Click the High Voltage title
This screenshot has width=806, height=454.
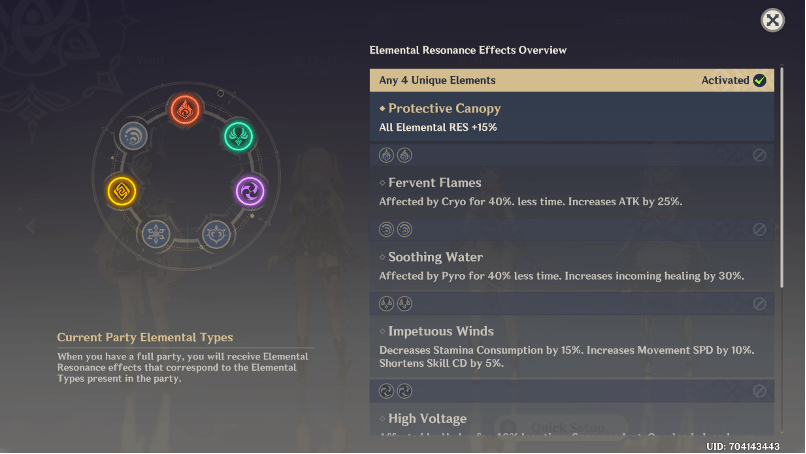(427, 419)
